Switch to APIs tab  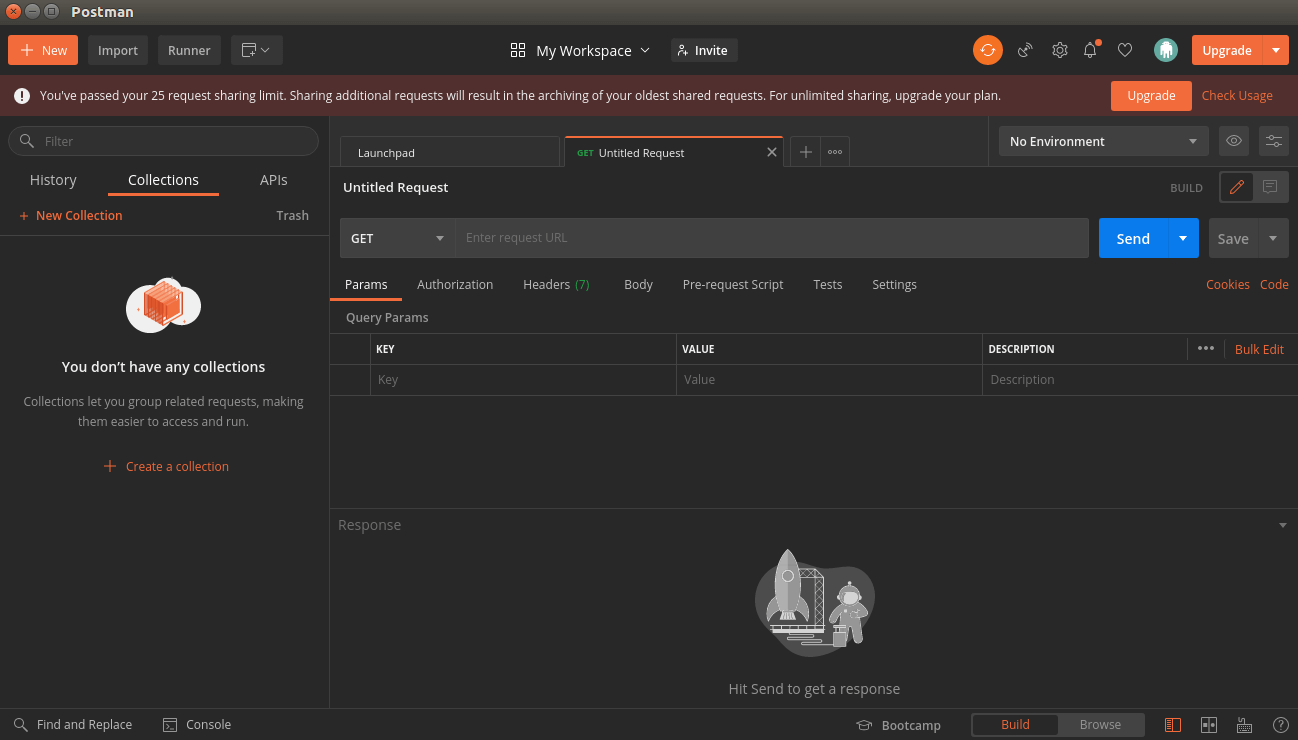(x=274, y=180)
